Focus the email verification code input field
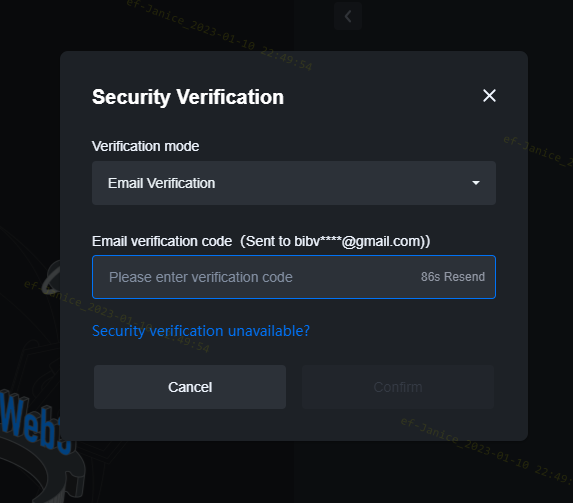Image resolution: width=573 pixels, height=503 pixels. tap(294, 277)
